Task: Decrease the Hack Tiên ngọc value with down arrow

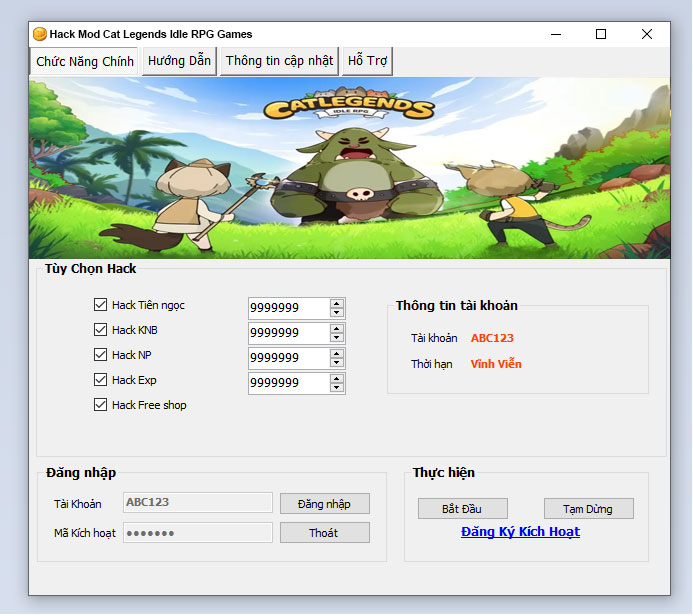Action: coord(337,312)
